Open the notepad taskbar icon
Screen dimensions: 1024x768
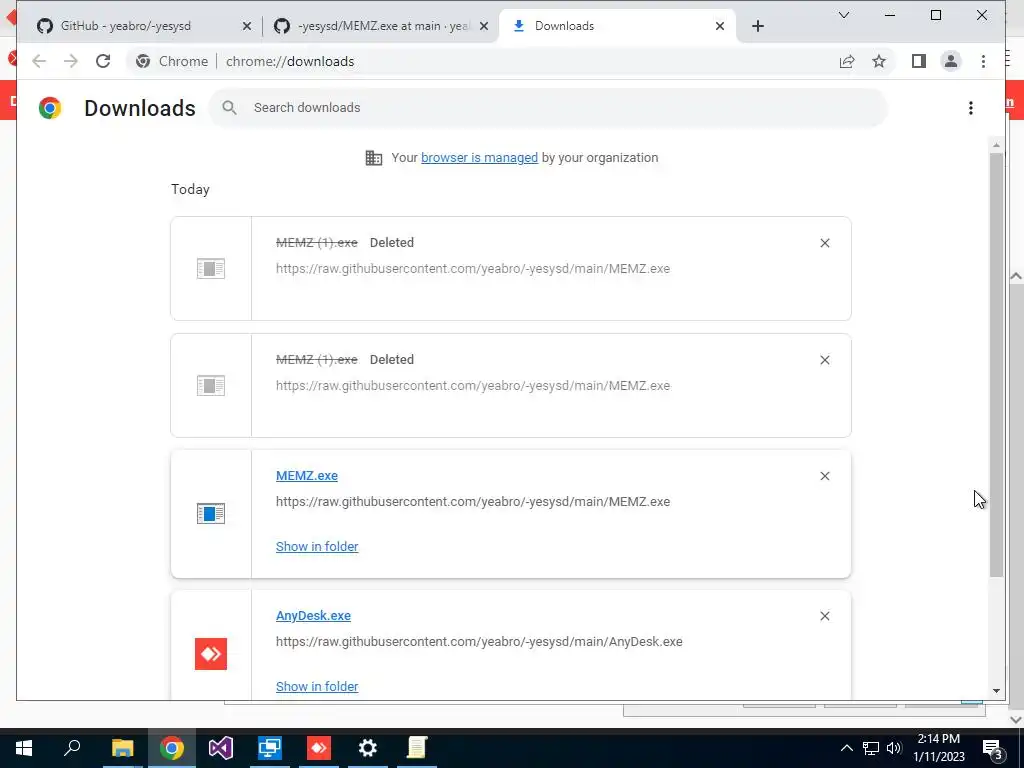tap(417, 748)
